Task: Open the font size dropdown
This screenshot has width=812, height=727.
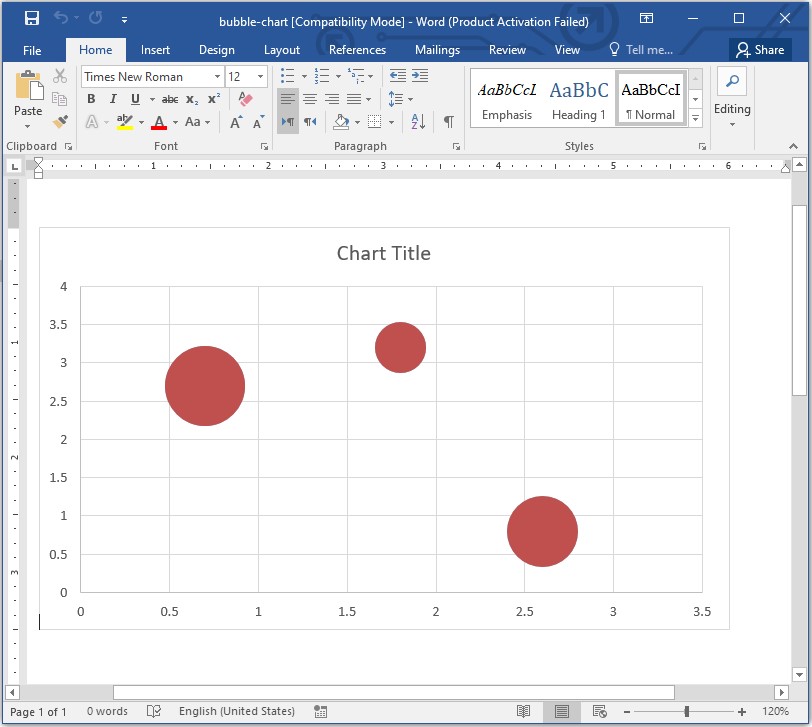Action: pyautogui.click(x=262, y=76)
